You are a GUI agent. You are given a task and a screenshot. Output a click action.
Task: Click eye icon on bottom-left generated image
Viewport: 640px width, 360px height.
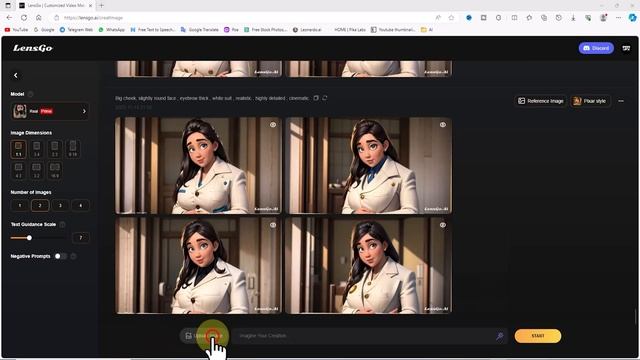[273, 225]
